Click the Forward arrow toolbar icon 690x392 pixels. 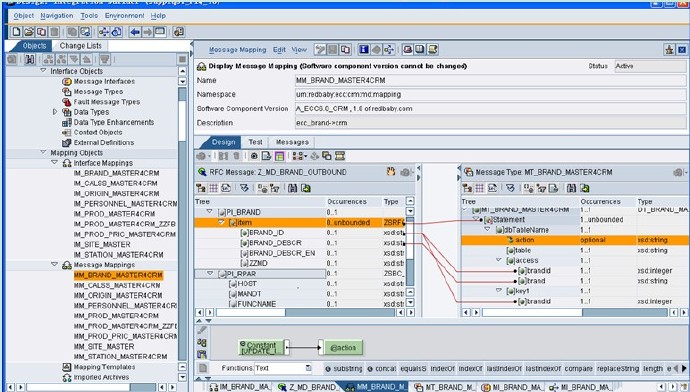[147, 32]
